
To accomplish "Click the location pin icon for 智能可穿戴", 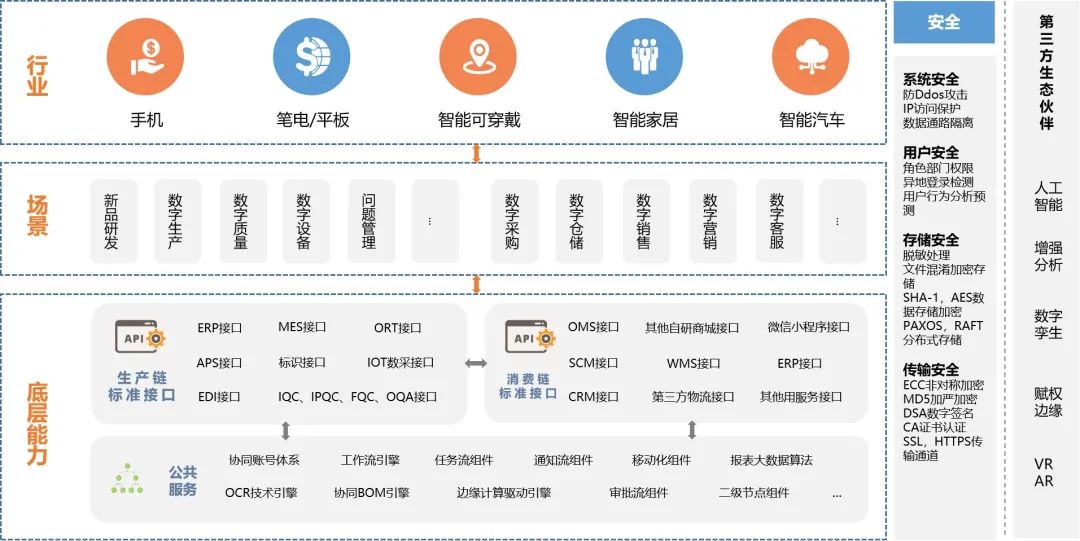I will [x=477, y=57].
